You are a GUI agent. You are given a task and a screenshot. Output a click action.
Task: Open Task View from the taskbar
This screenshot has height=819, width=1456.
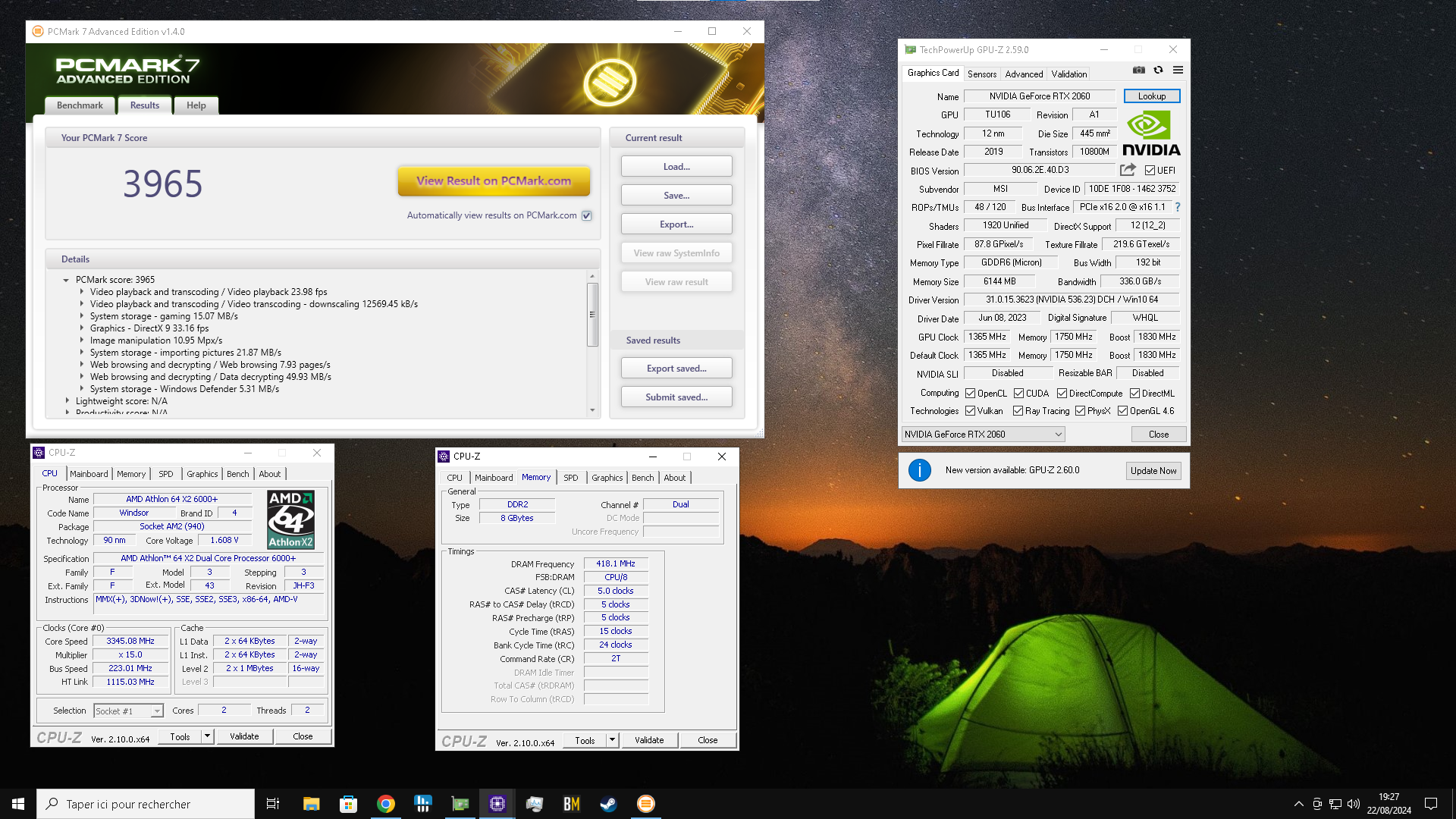click(x=273, y=804)
